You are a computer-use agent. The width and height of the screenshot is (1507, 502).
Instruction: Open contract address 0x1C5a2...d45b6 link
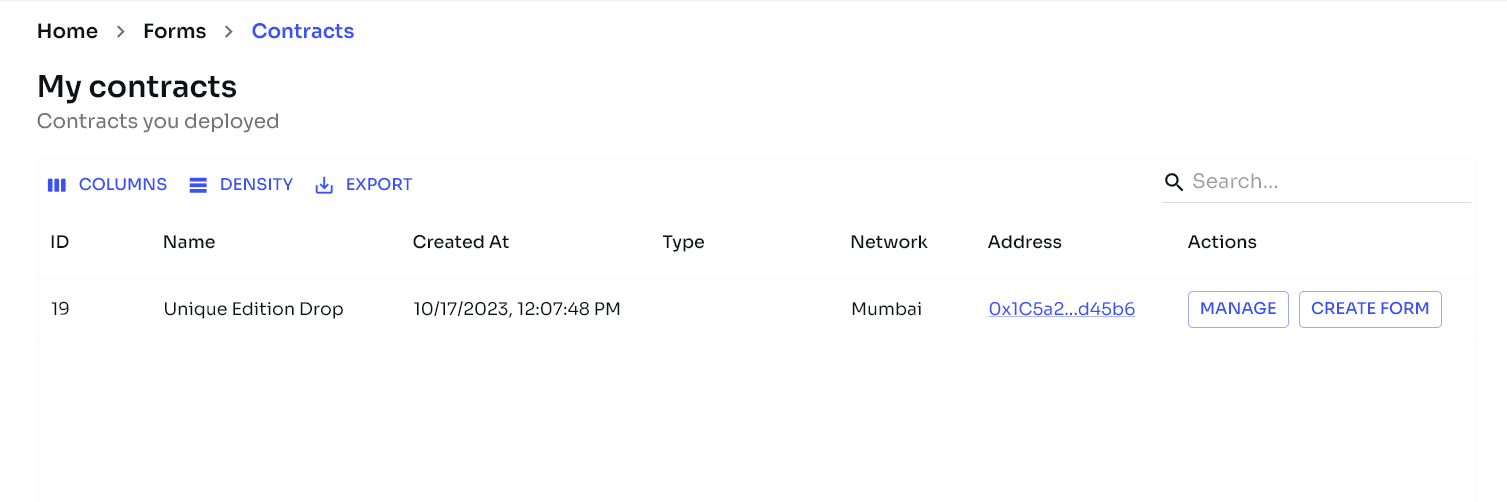[1061, 310]
